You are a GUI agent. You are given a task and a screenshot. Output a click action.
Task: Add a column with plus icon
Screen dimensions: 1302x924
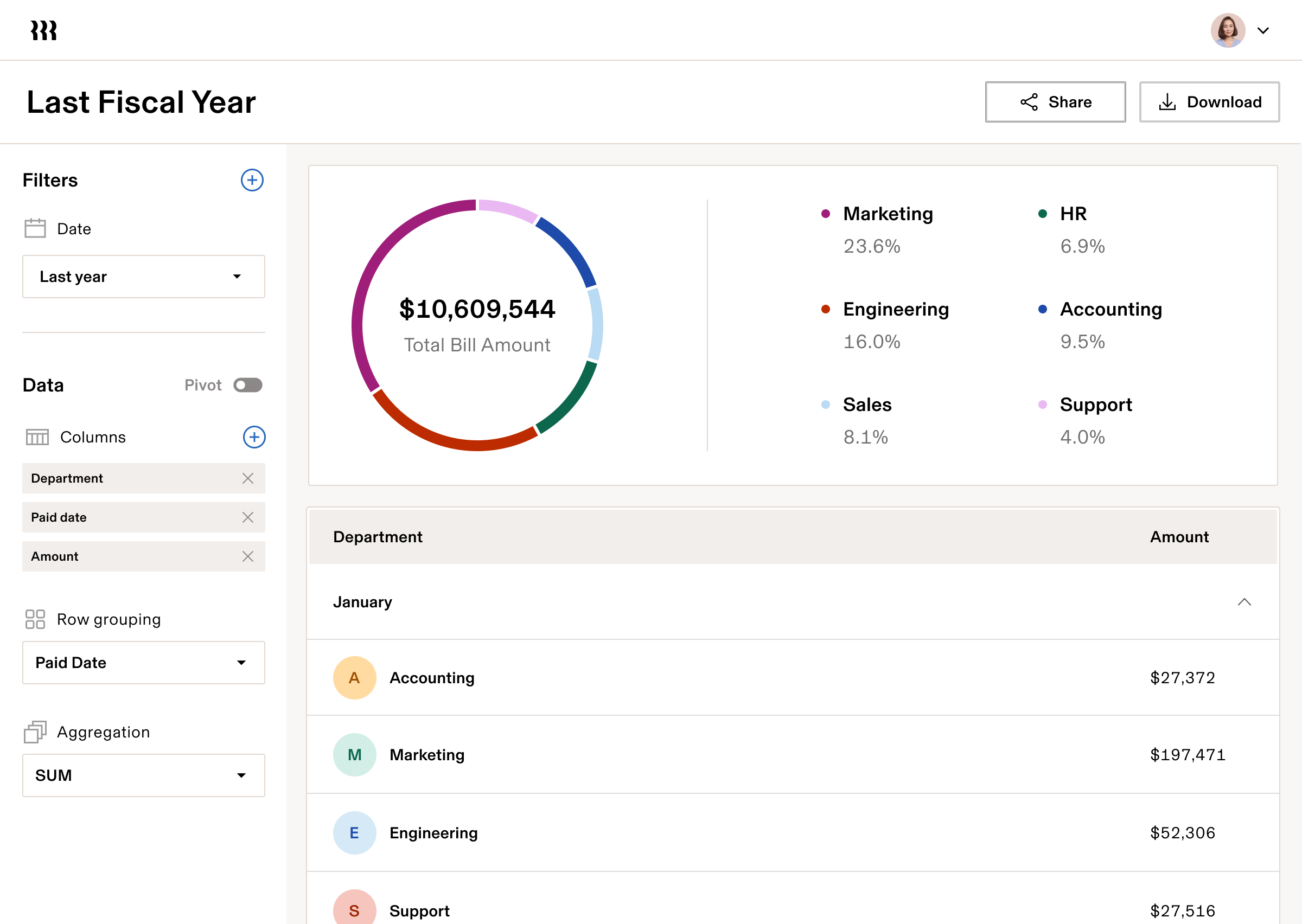254,437
